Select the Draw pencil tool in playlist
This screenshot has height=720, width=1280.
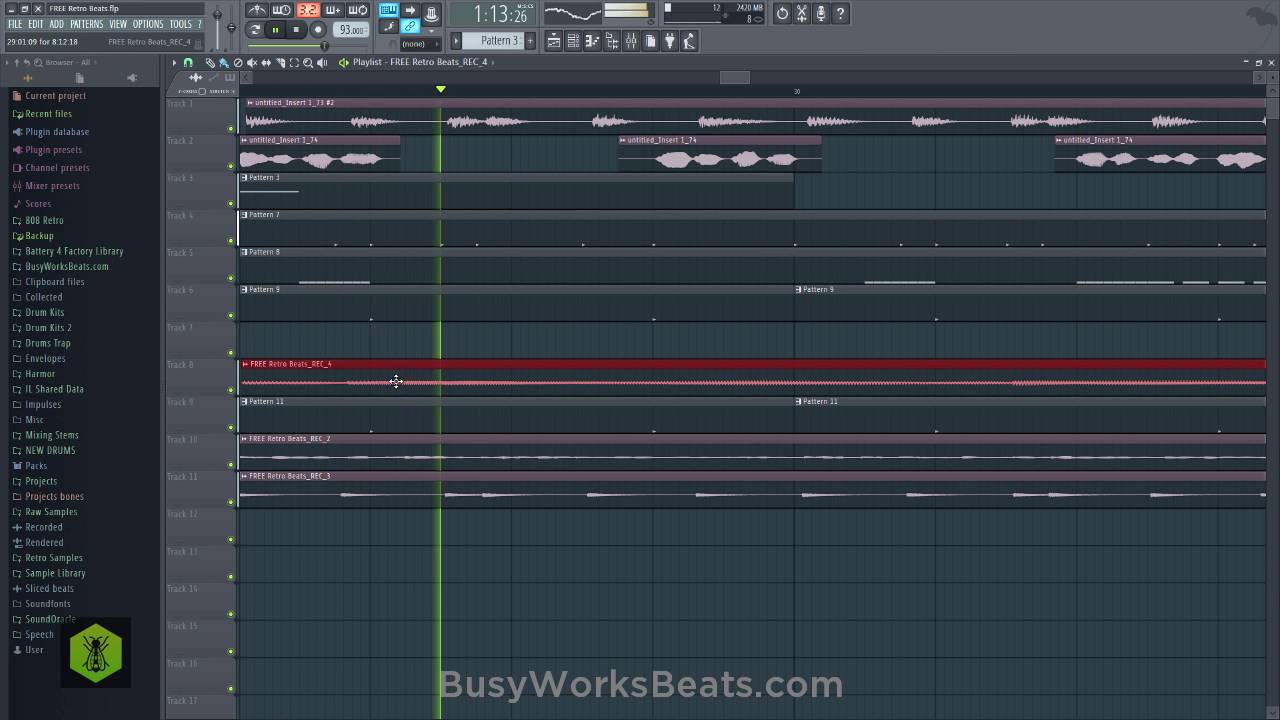click(x=210, y=62)
